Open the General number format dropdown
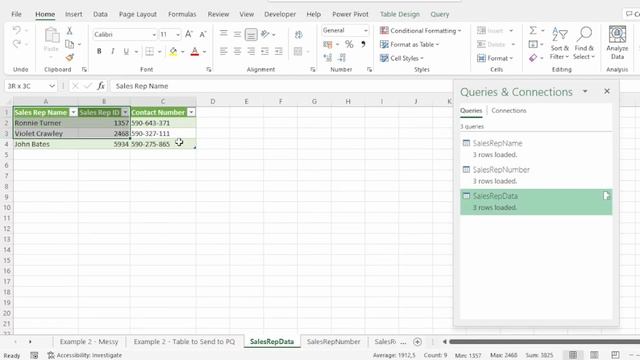Image resolution: width=640 pixels, height=360 pixels. pyautogui.click(x=366, y=31)
